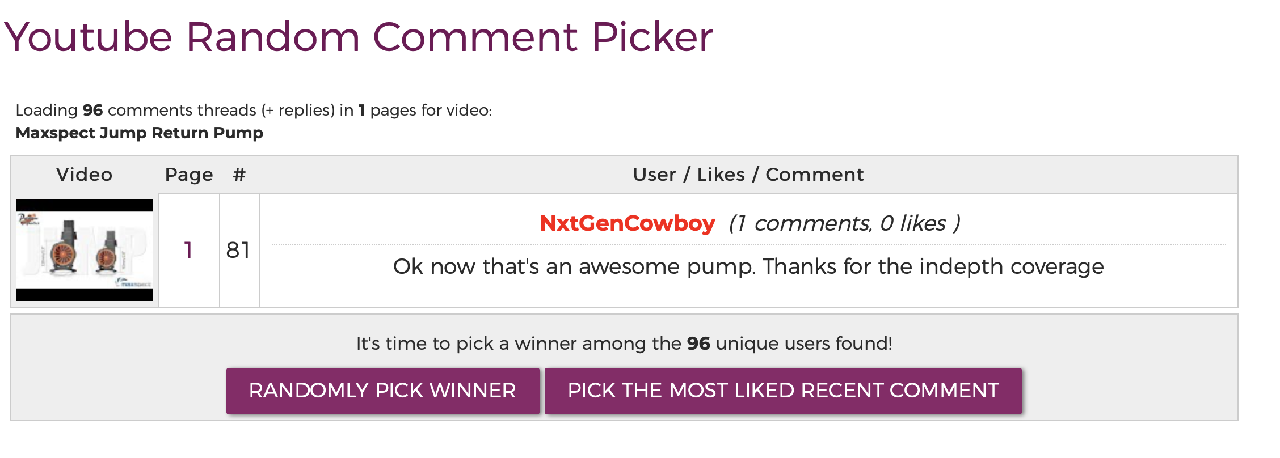Click page number 1 in the Page column
The height and width of the screenshot is (458, 1280).
point(189,250)
